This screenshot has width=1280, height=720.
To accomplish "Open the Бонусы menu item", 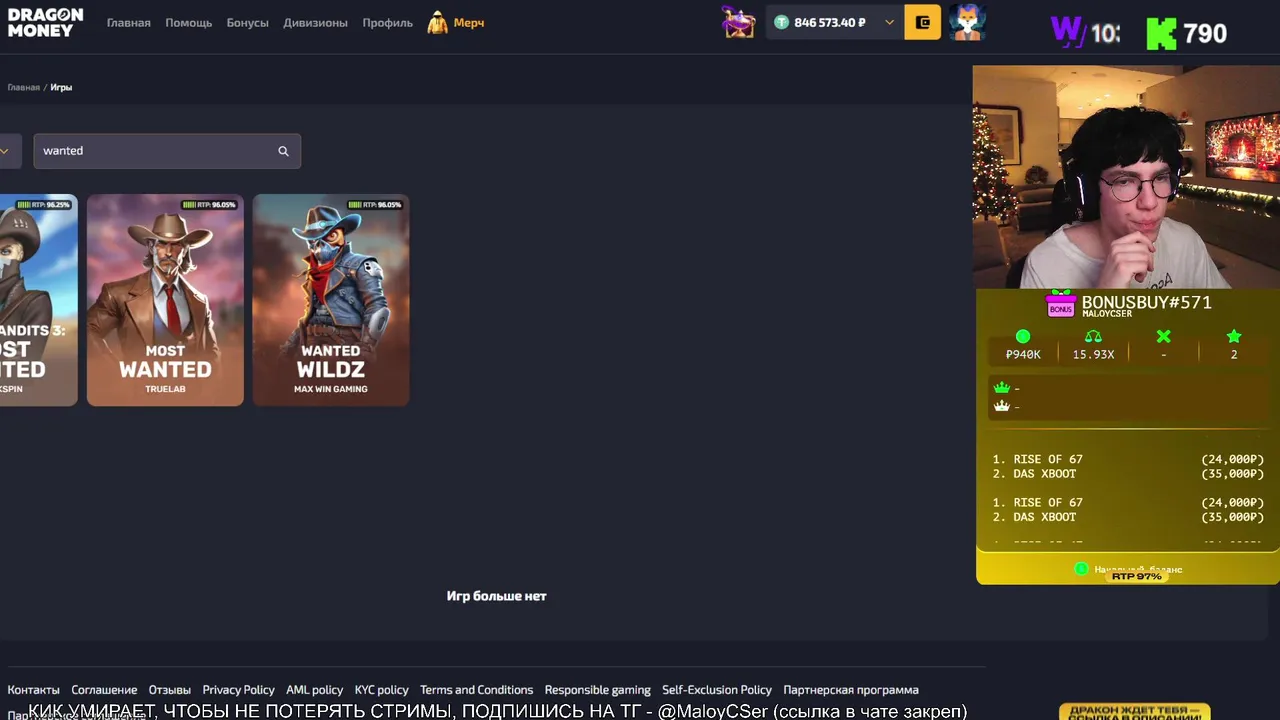I will pyautogui.click(x=248, y=22).
